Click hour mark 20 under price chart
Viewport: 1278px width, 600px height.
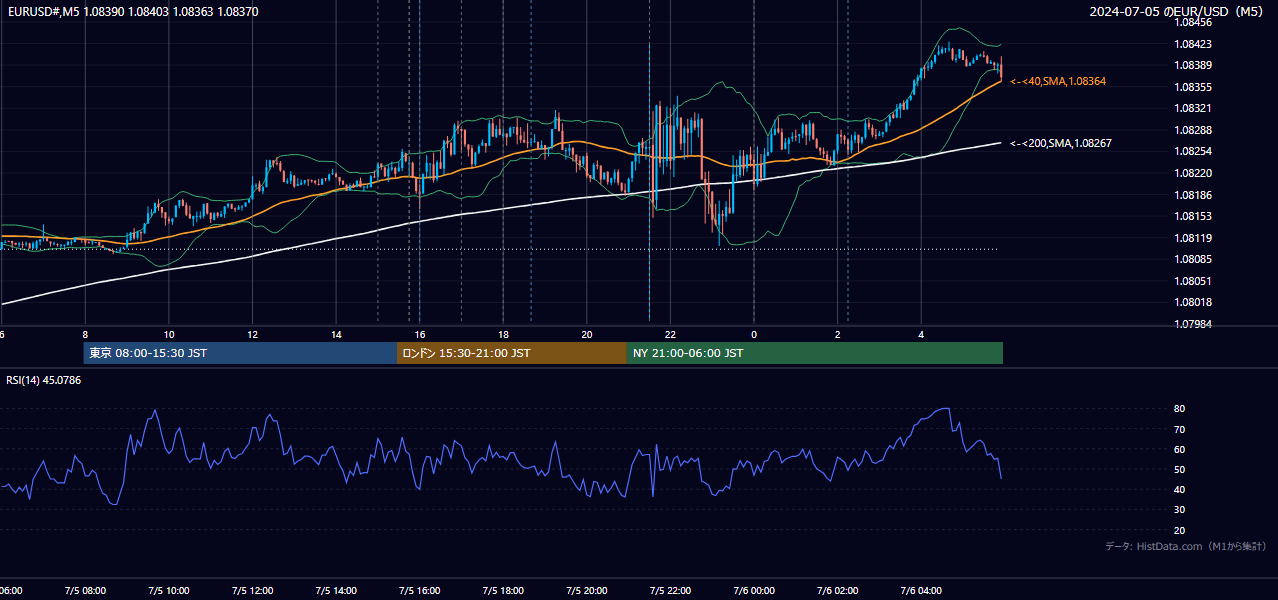click(587, 335)
